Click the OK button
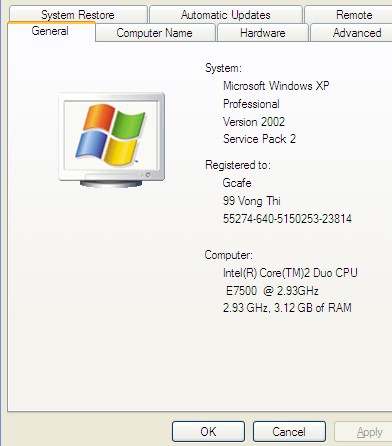 pyautogui.click(x=208, y=431)
